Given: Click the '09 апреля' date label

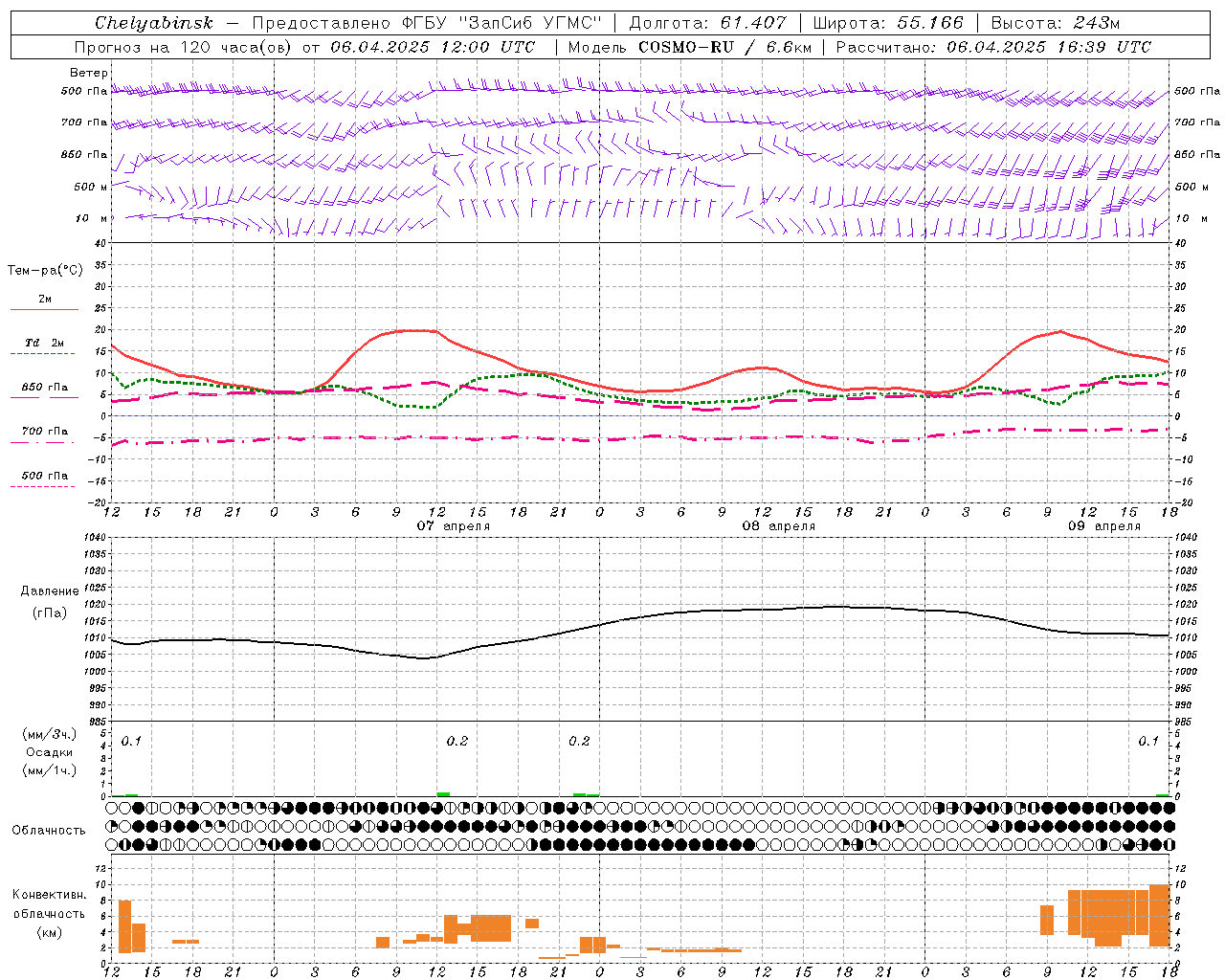Looking at the screenshot, I should (x=1104, y=525).
